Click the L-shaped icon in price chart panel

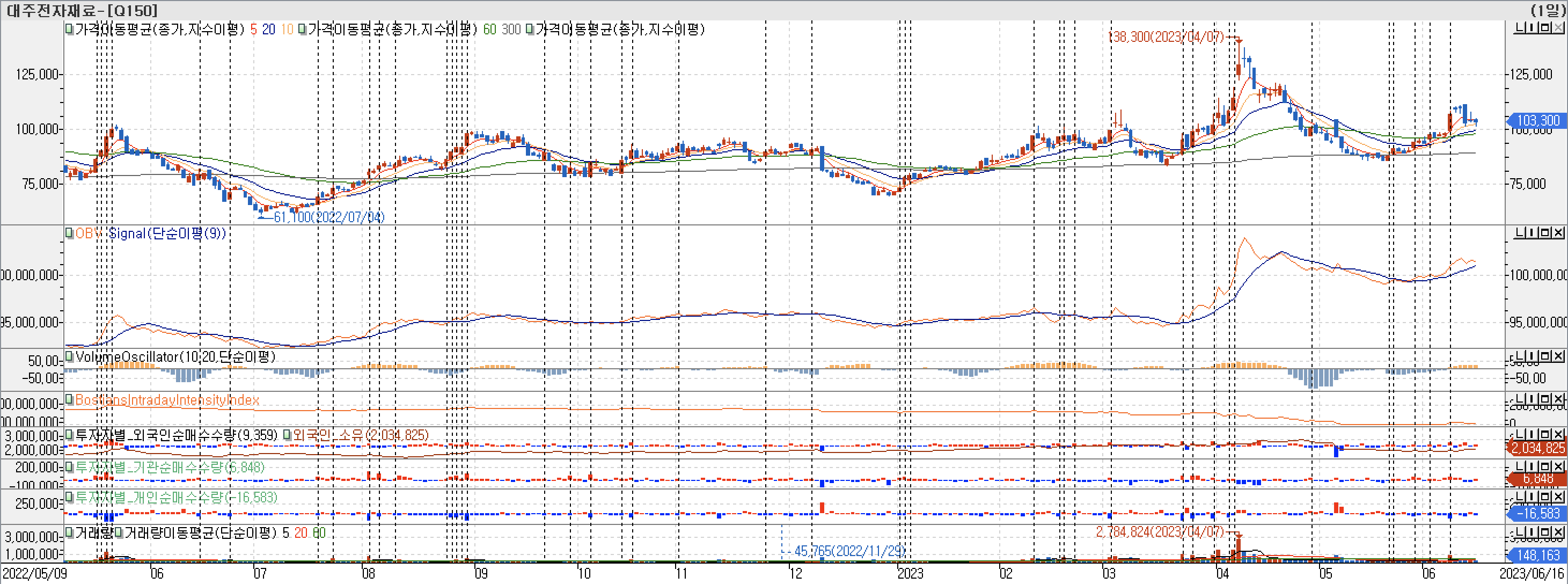tap(1520, 27)
